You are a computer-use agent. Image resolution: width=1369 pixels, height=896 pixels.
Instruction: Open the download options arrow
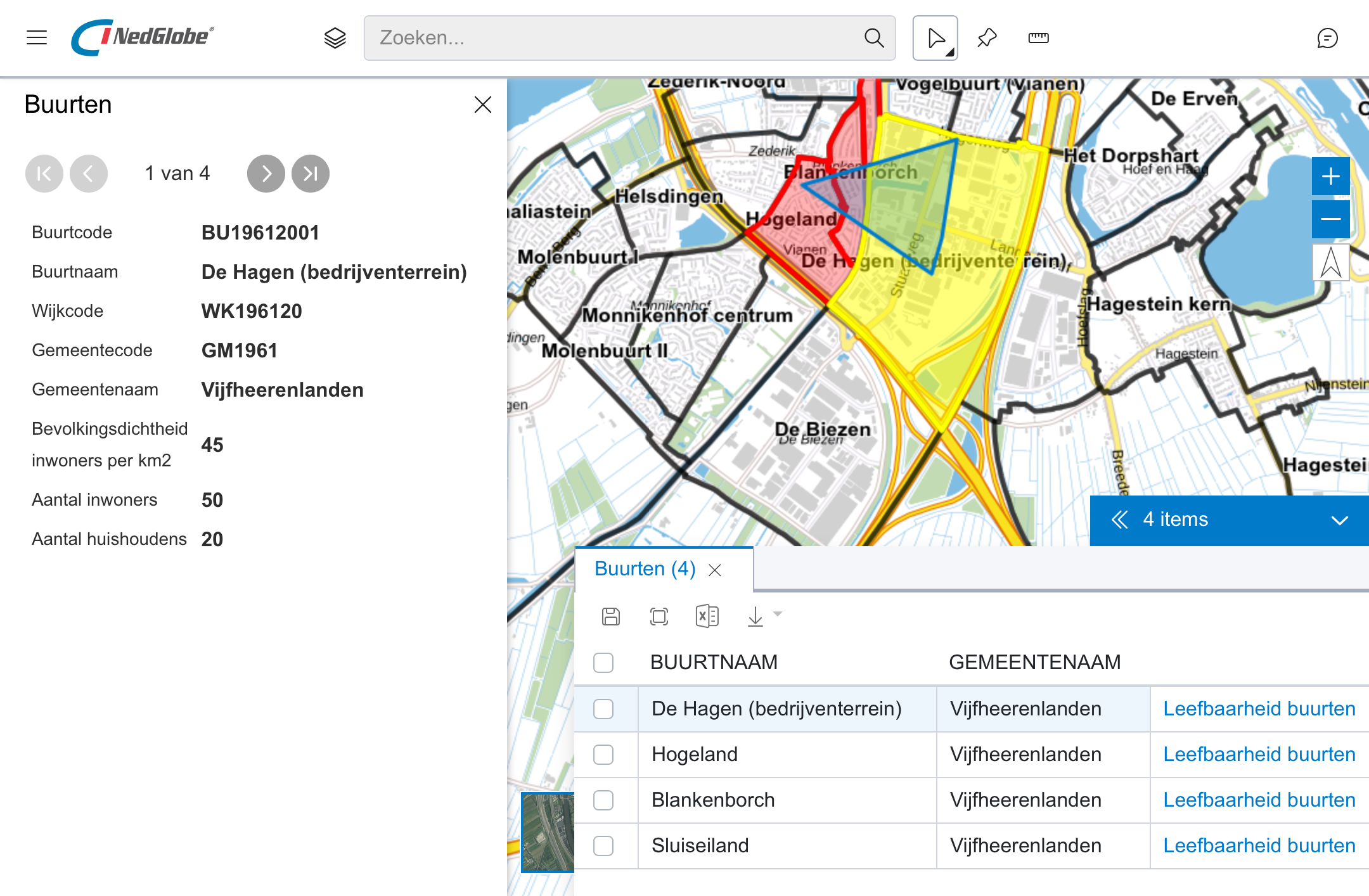[778, 613]
